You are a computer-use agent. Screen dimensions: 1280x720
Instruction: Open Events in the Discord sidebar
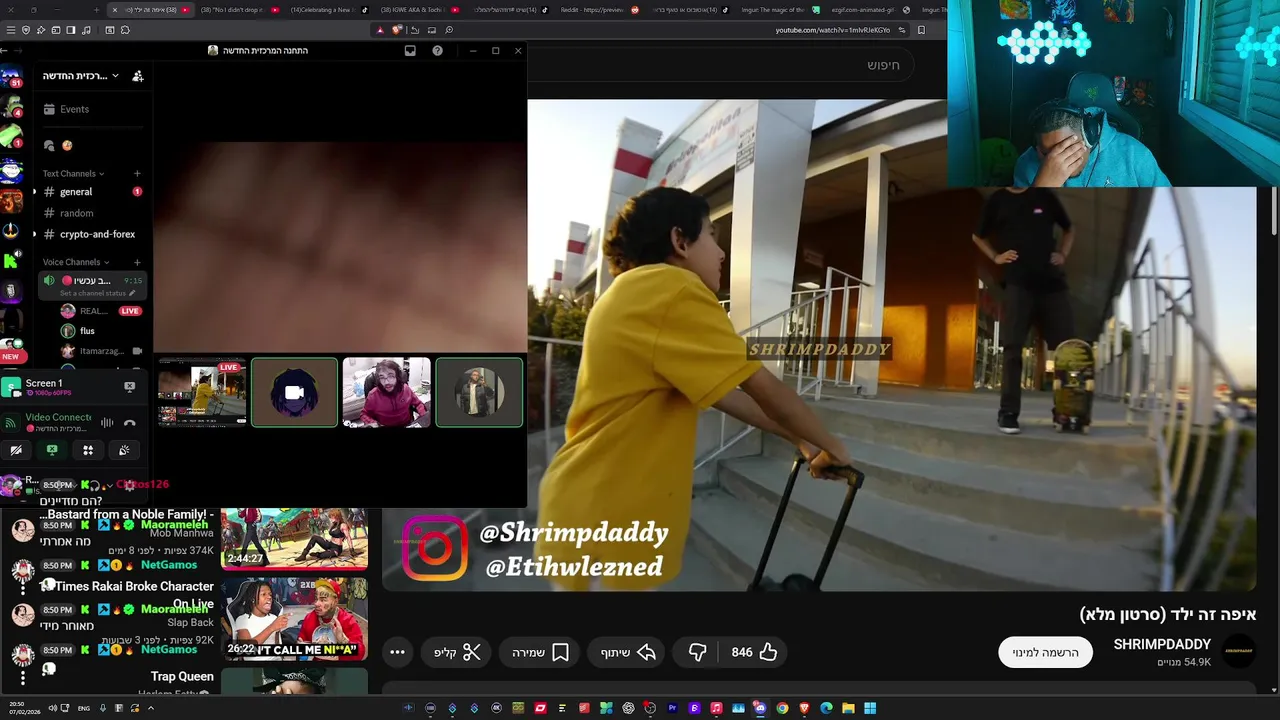pos(74,109)
